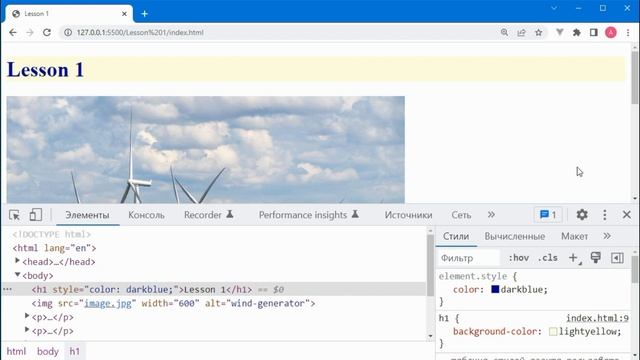Open the Recorder tab
The width and height of the screenshot is (640, 360).
[209, 215]
